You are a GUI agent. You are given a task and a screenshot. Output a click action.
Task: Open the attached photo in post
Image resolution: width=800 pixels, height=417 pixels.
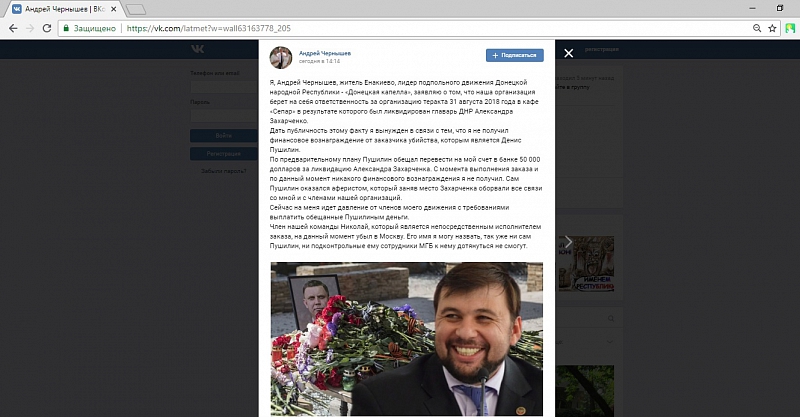(x=407, y=339)
